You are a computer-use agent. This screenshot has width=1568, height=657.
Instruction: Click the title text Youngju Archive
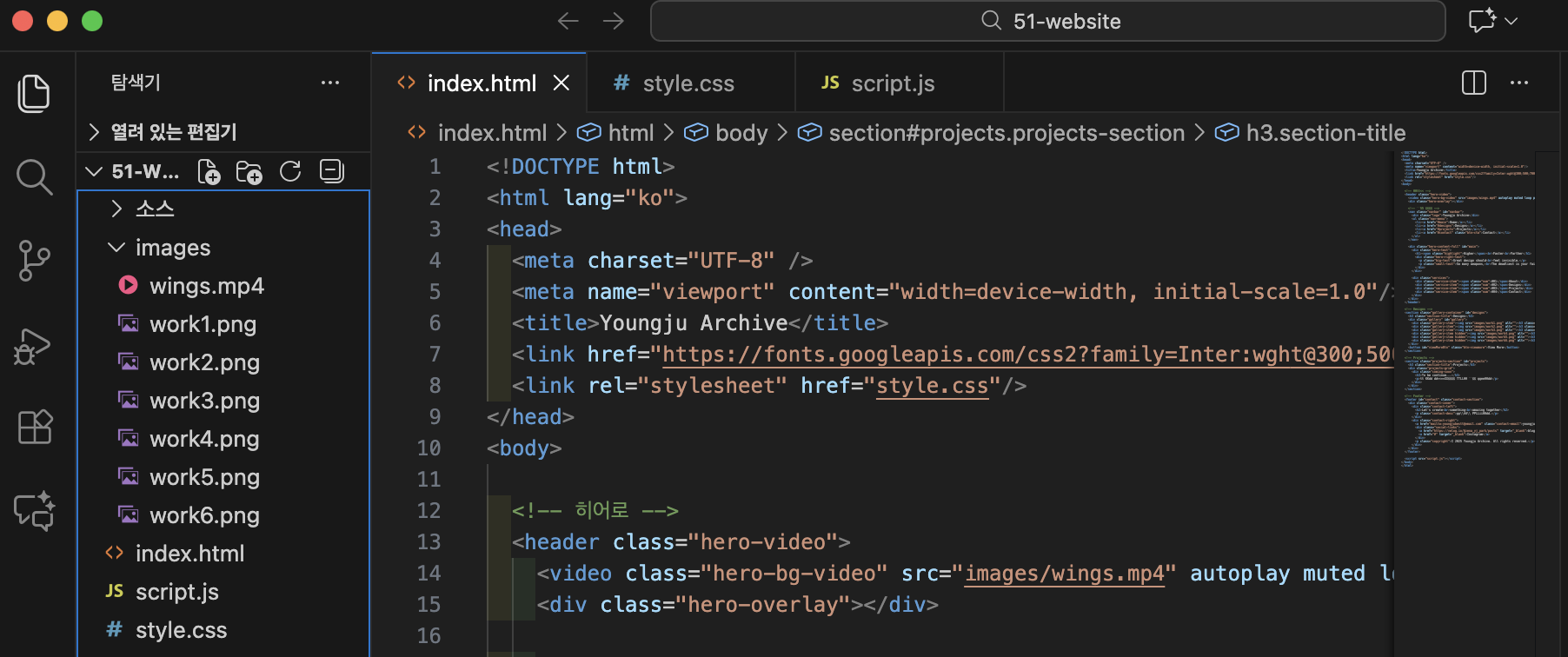(694, 322)
